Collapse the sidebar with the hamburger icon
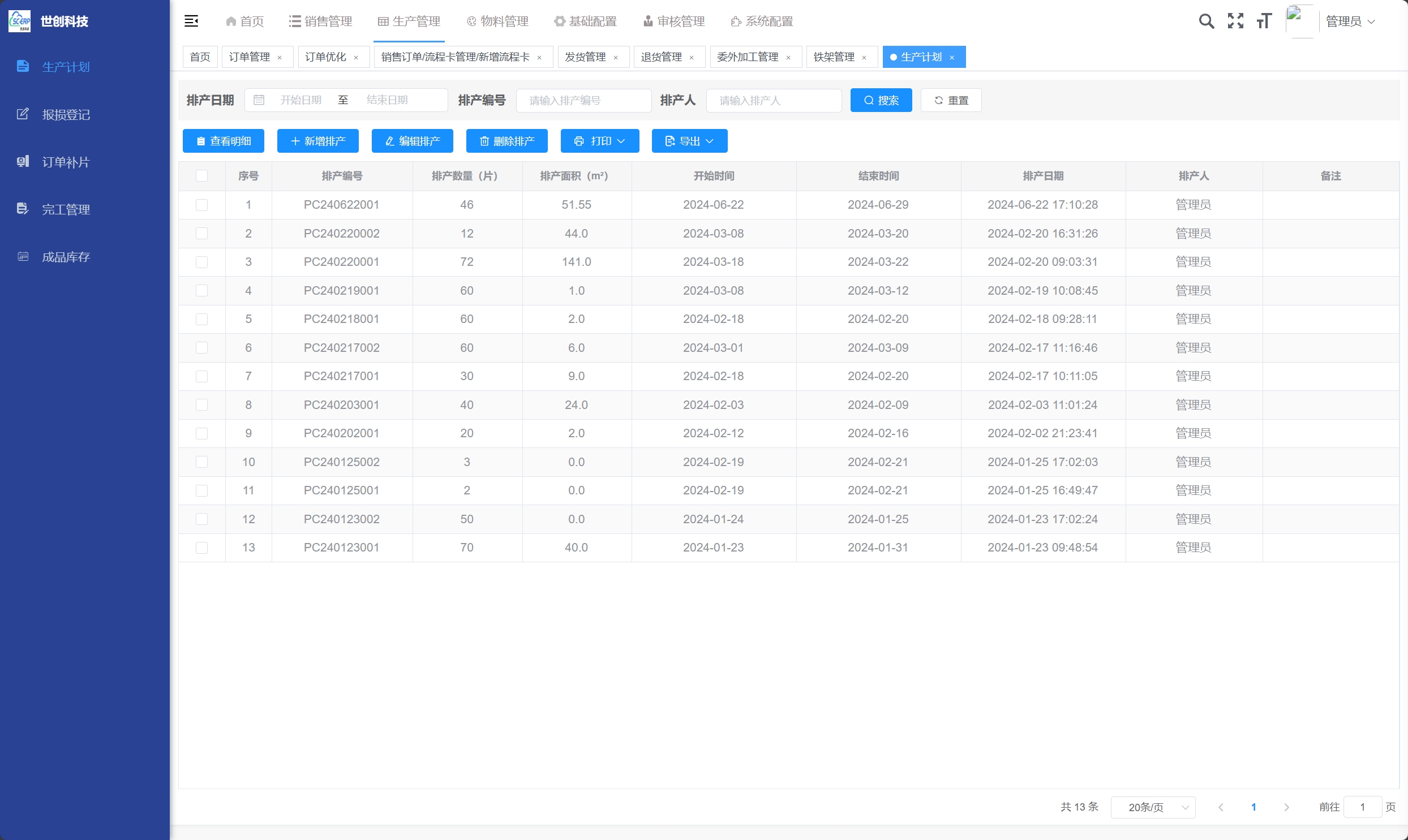Viewport: 1408px width, 840px height. pyautogui.click(x=191, y=21)
